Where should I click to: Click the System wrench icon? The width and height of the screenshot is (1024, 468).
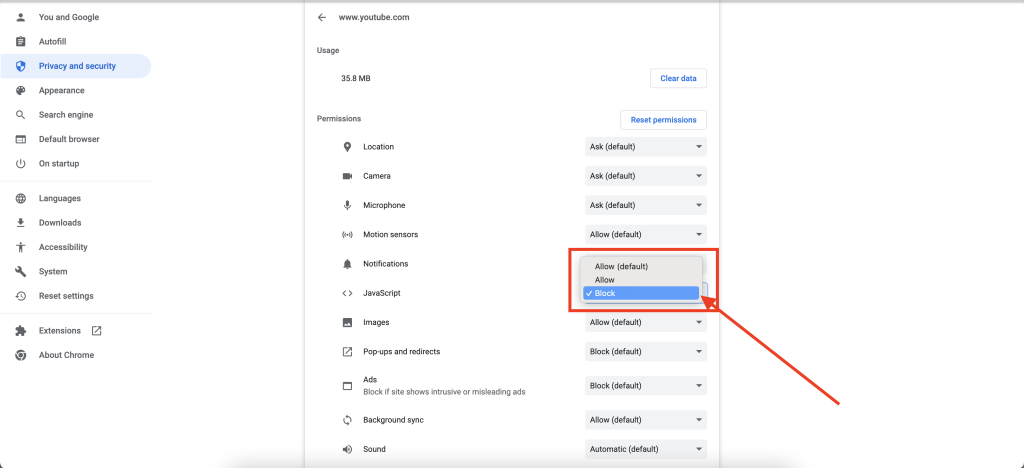(20, 272)
